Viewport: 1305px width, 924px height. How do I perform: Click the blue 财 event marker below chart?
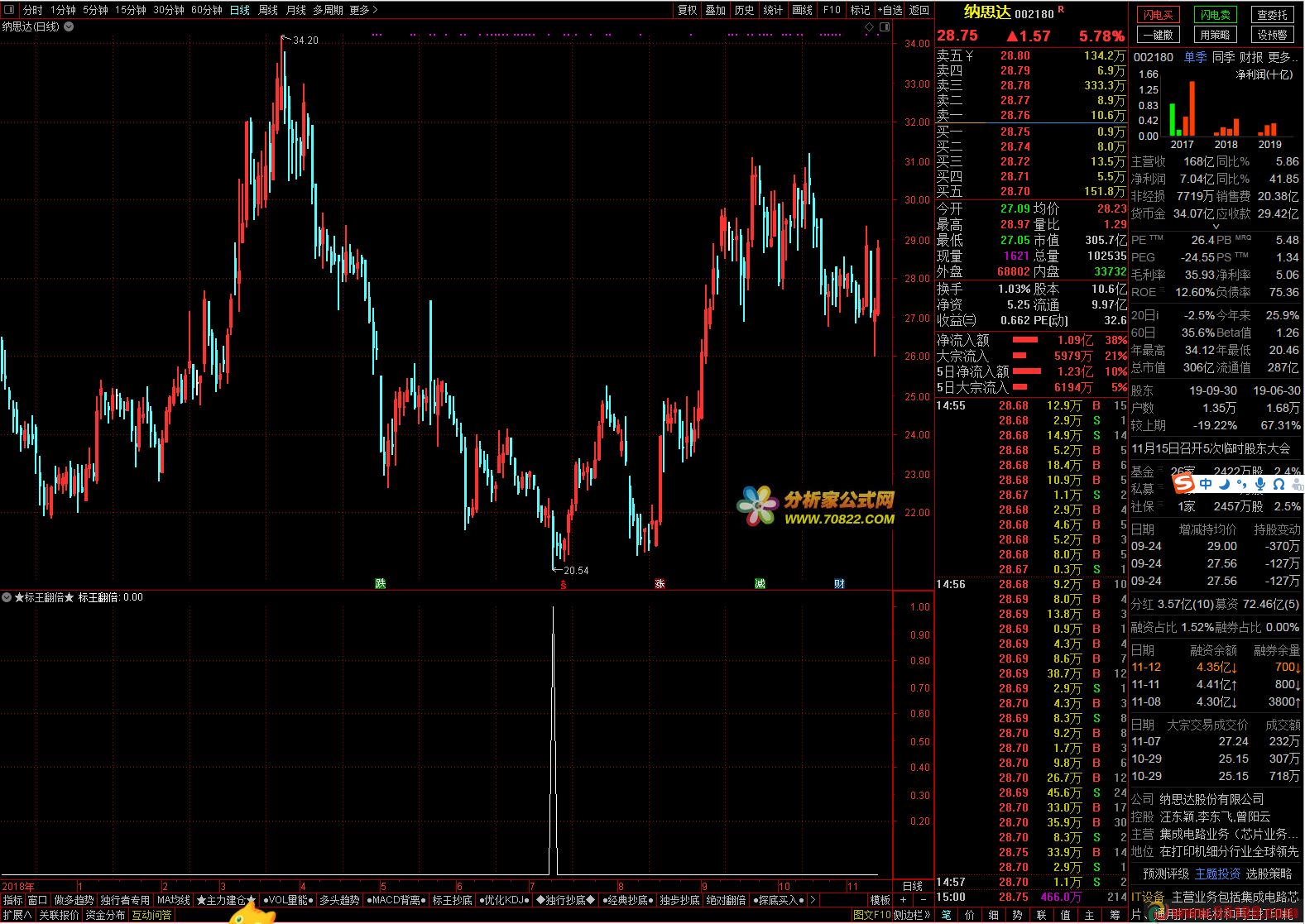click(x=839, y=583)
